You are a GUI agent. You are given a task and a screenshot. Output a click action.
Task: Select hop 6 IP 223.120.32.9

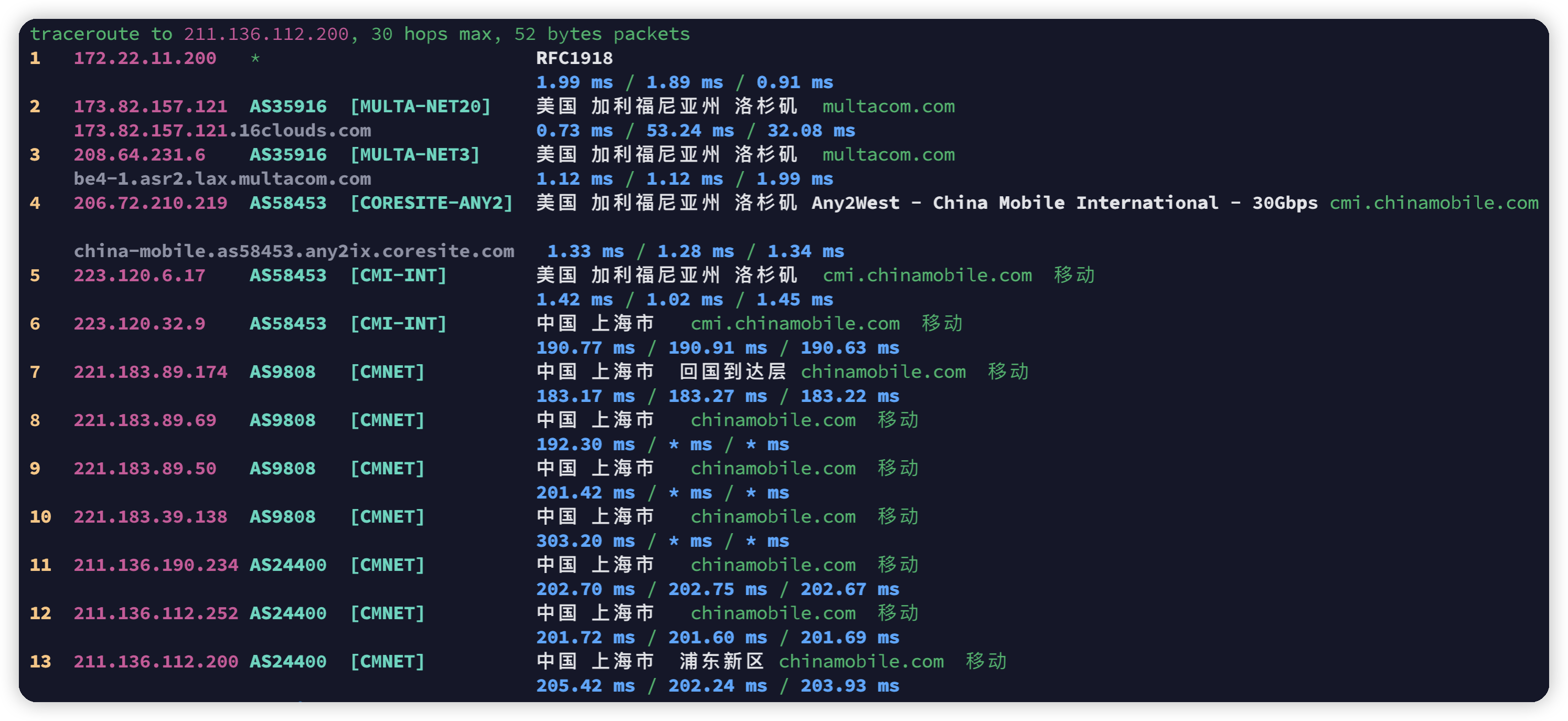pos(139,323)
